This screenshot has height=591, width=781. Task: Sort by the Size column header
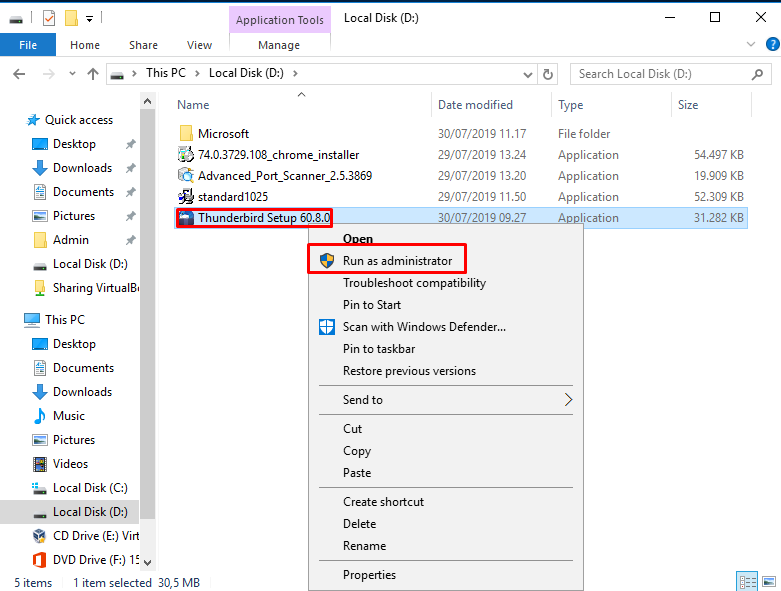(x=688, y=105)
